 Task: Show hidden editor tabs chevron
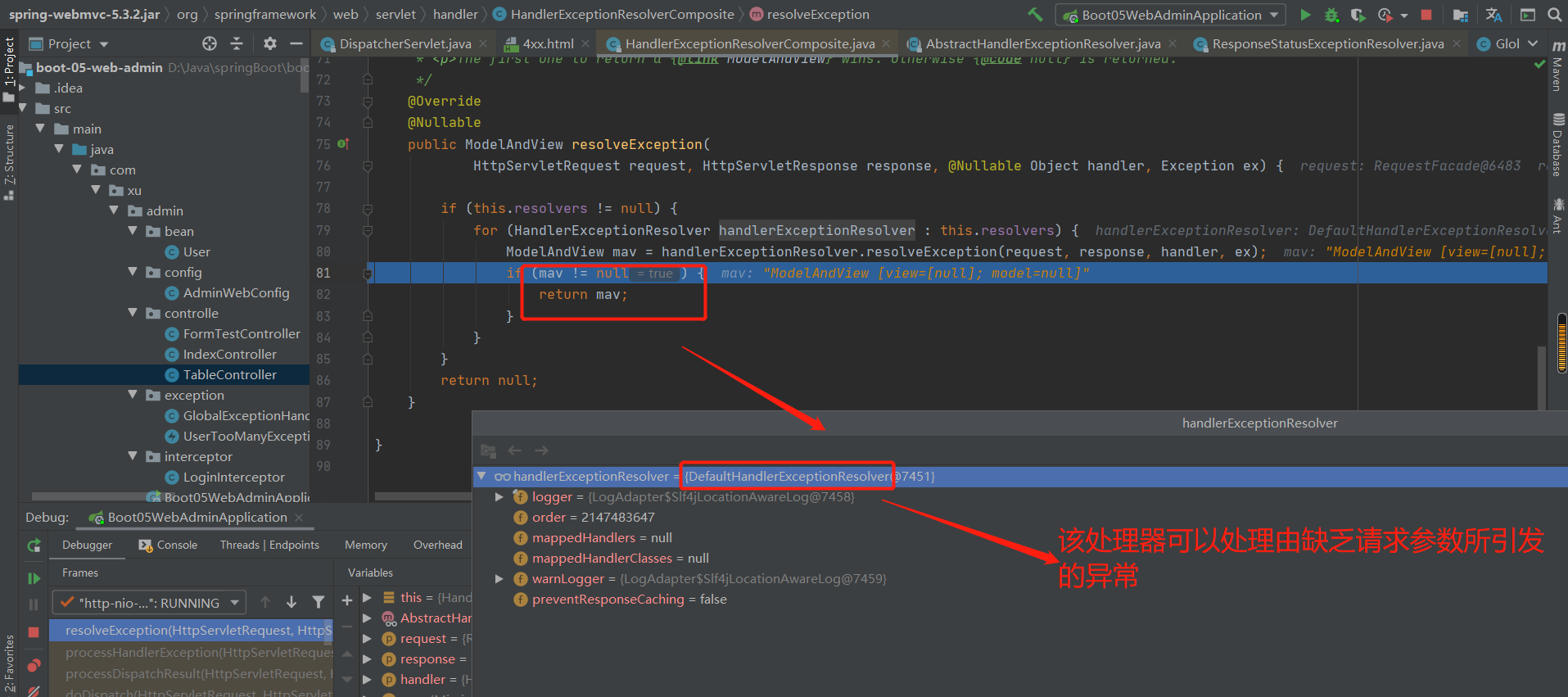[x=1533, y=43]
